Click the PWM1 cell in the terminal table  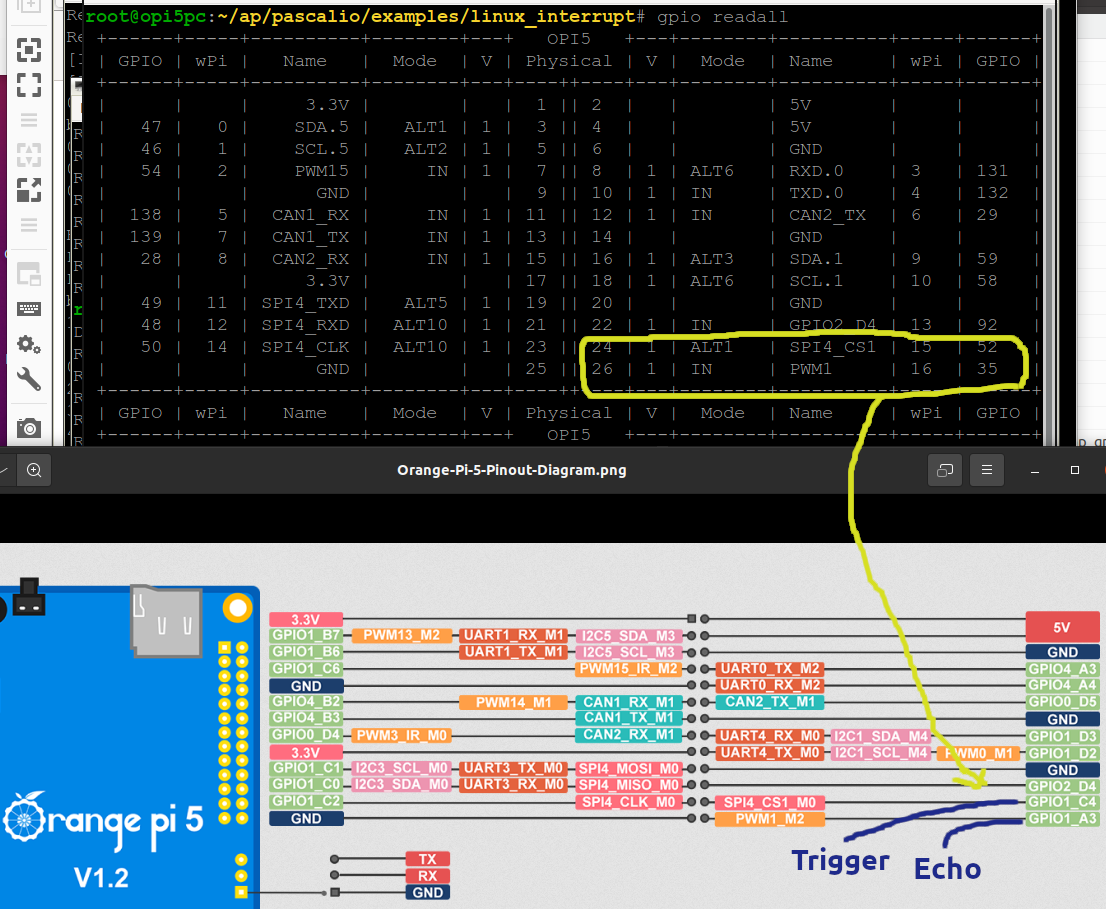click(810, 369)
